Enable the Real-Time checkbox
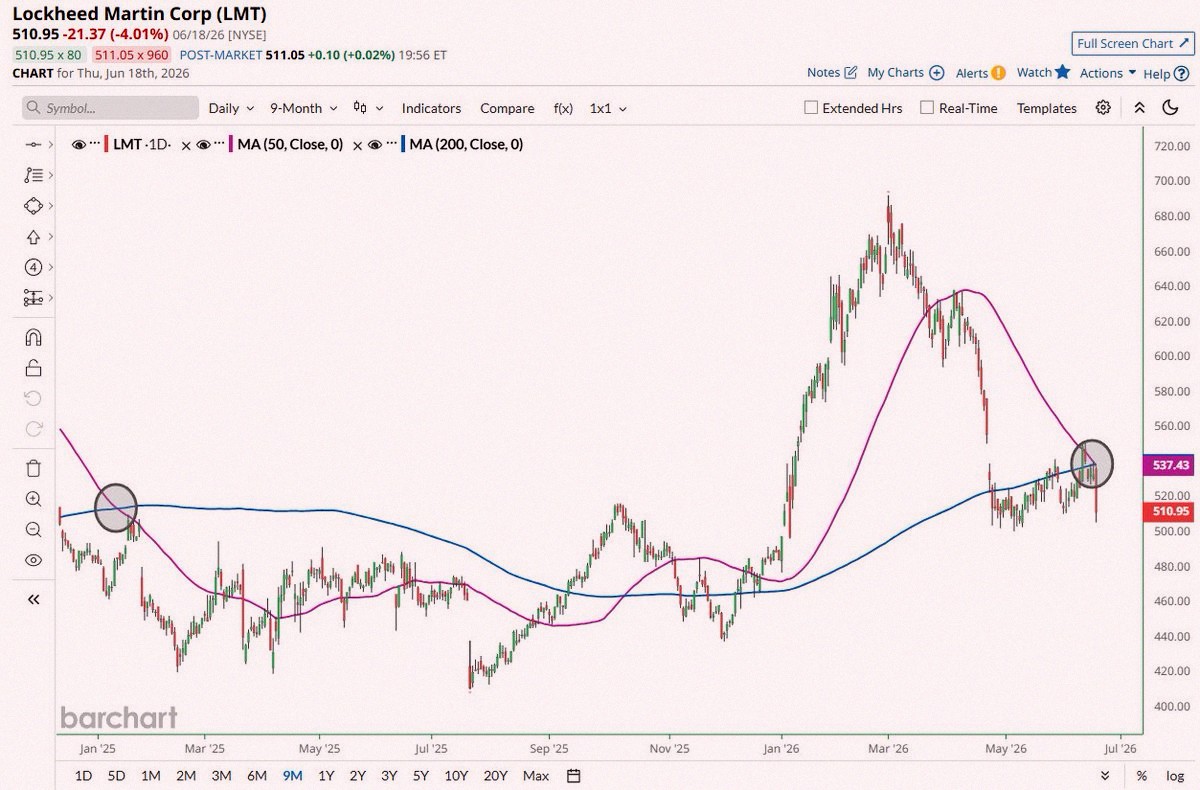 click(x=927, y=108)
